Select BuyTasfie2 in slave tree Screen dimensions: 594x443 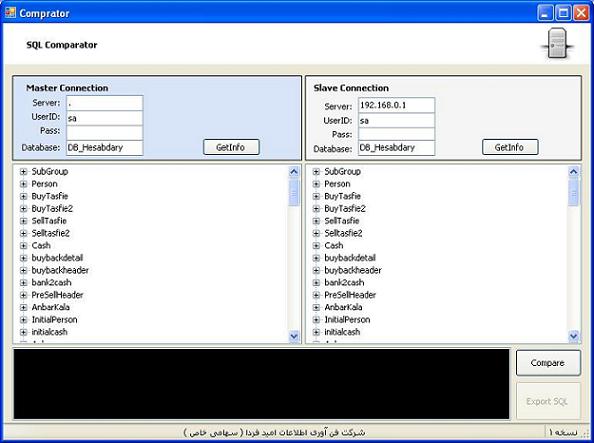(345, 209)
